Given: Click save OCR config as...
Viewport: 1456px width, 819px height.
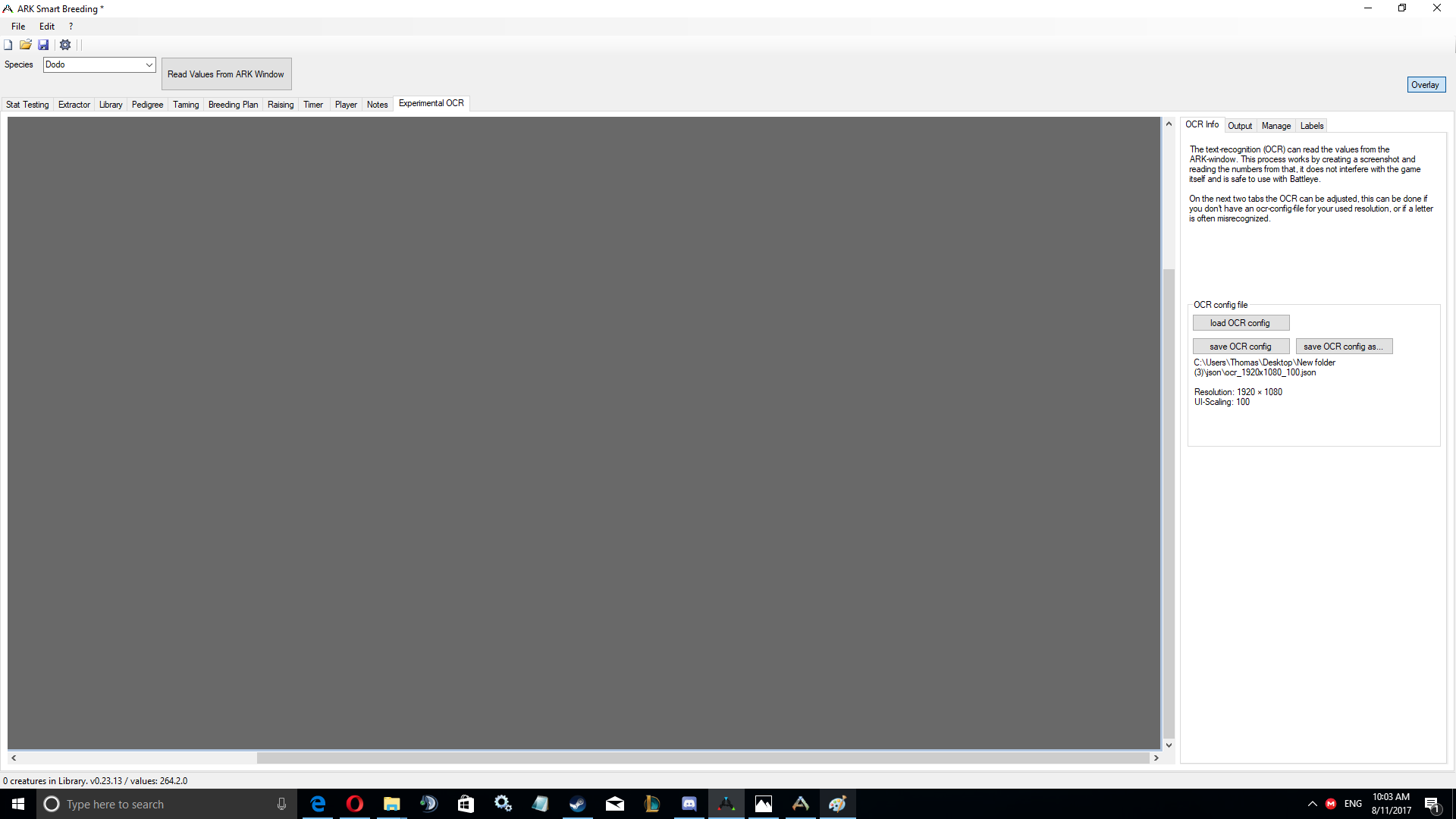Looking at the screenshot, I should tap(1344, 346).
